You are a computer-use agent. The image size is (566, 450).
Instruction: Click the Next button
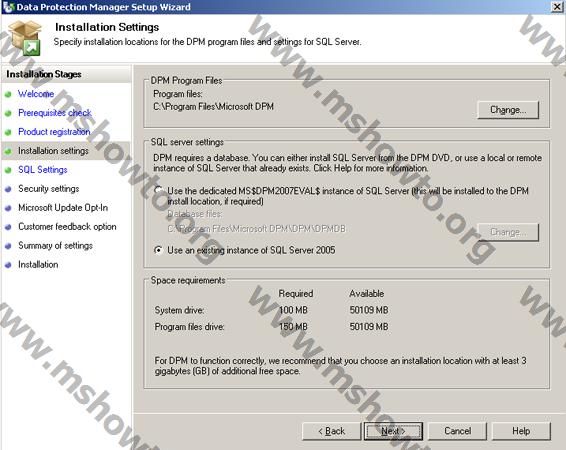click(393, 431)
